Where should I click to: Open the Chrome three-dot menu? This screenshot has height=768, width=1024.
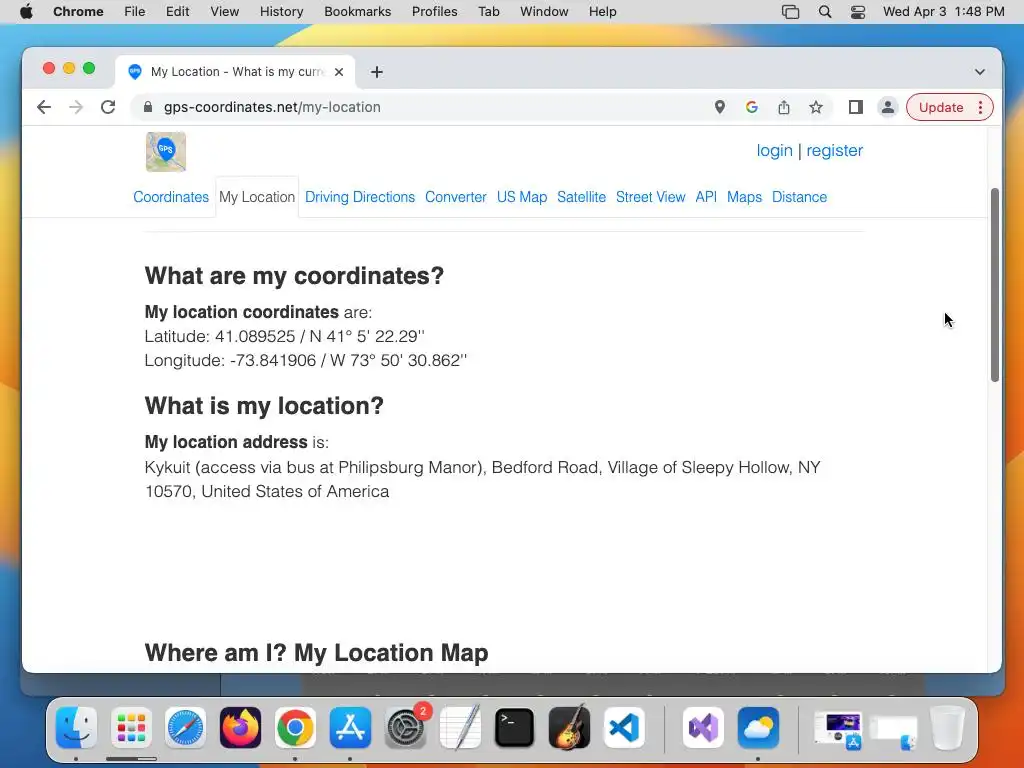(x=981, y=107)
